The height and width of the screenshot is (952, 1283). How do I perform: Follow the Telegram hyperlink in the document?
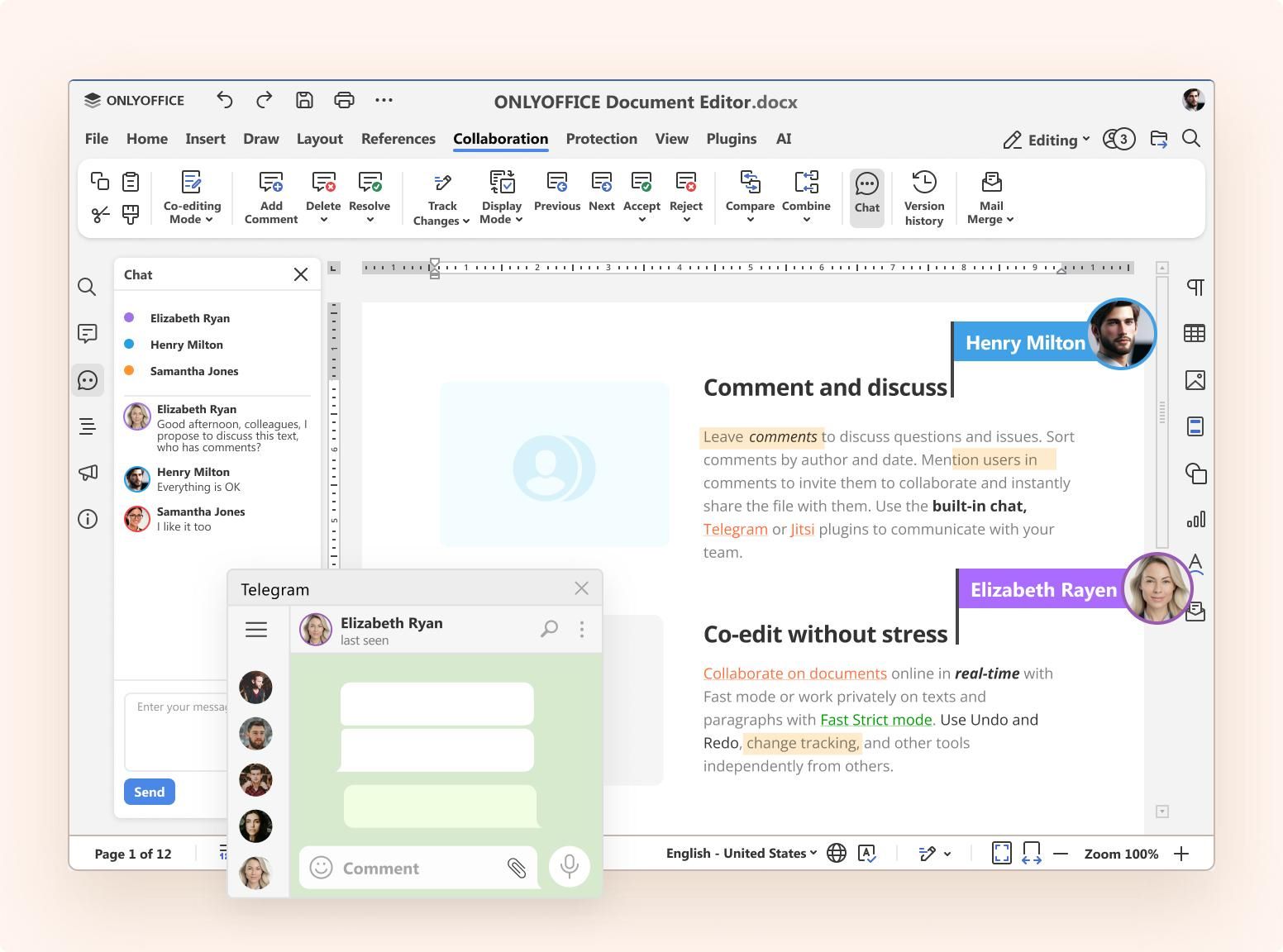tap(736, 529)
